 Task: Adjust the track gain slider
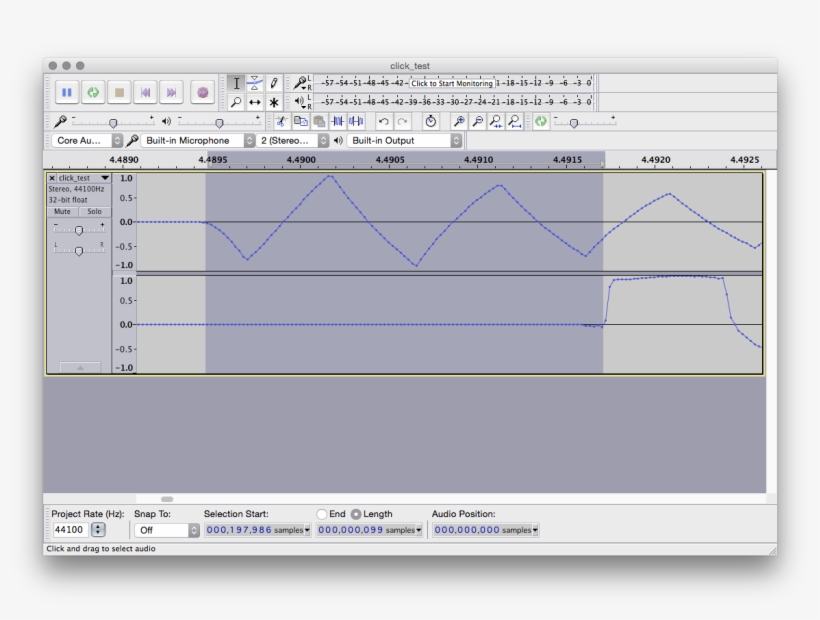pyautogui.click(x=79, y=231)
